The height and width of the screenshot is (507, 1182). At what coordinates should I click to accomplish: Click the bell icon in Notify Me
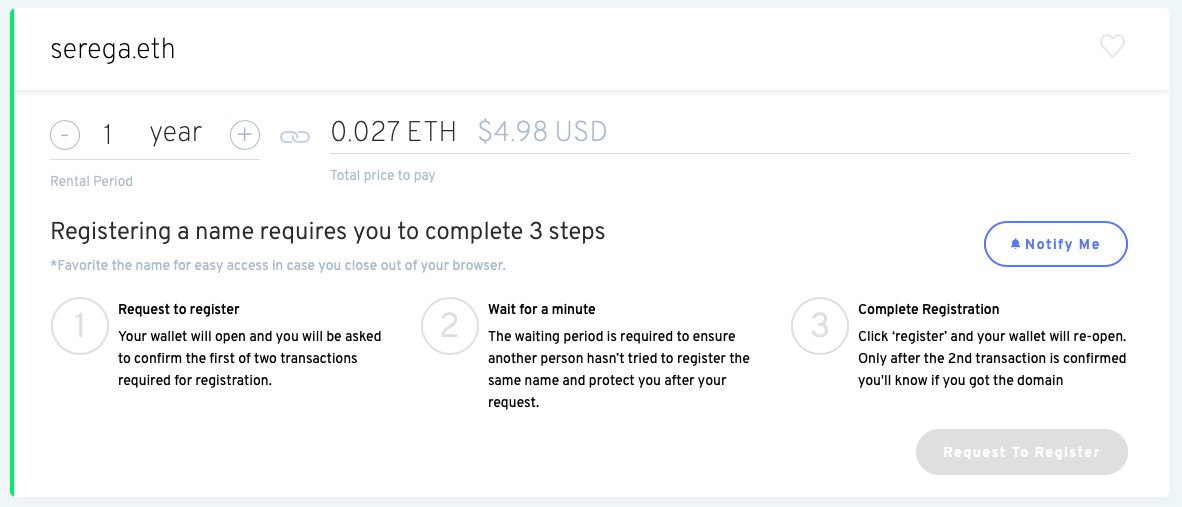(x=1015, y=243)
